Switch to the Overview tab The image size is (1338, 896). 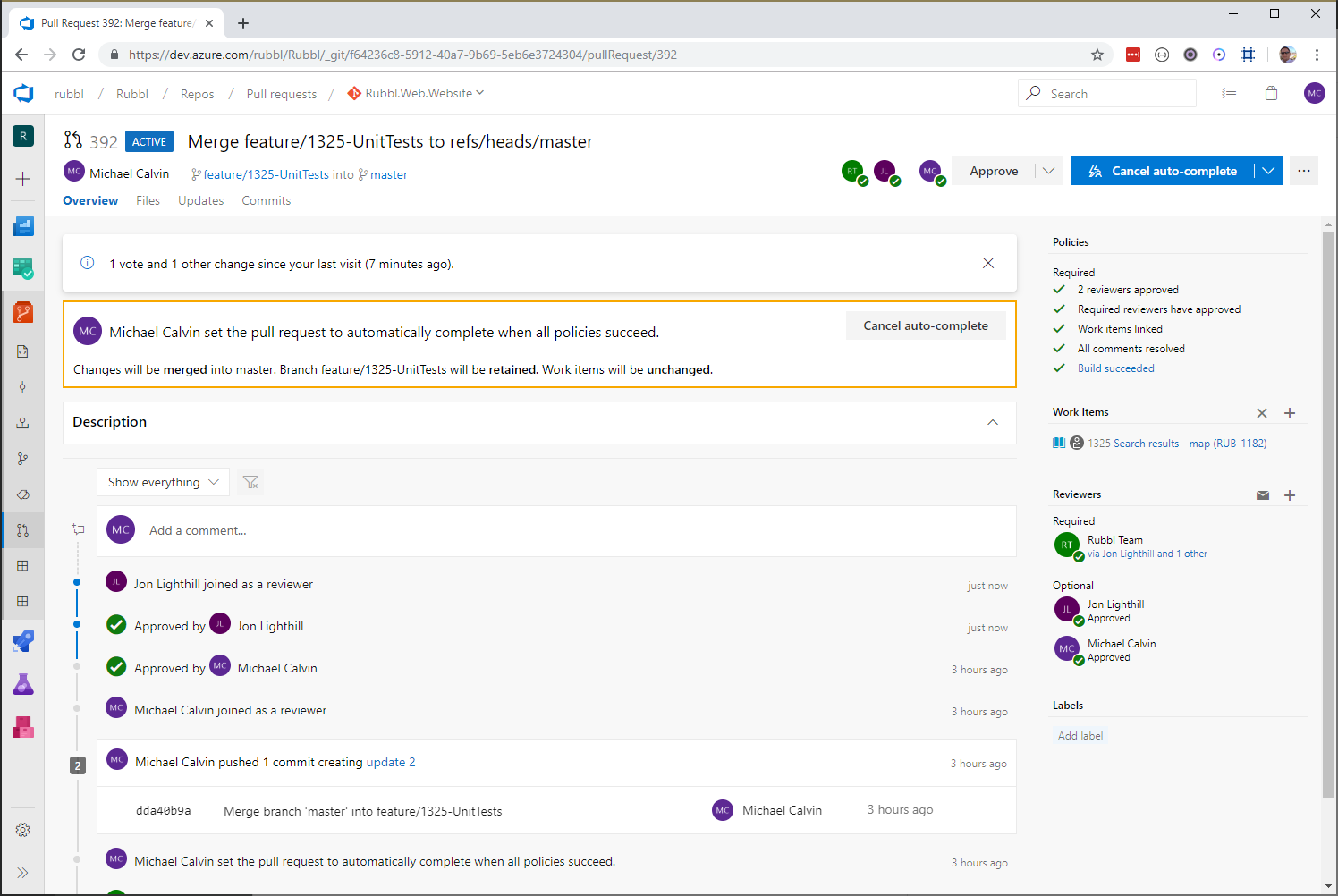(x=90, y=200)
